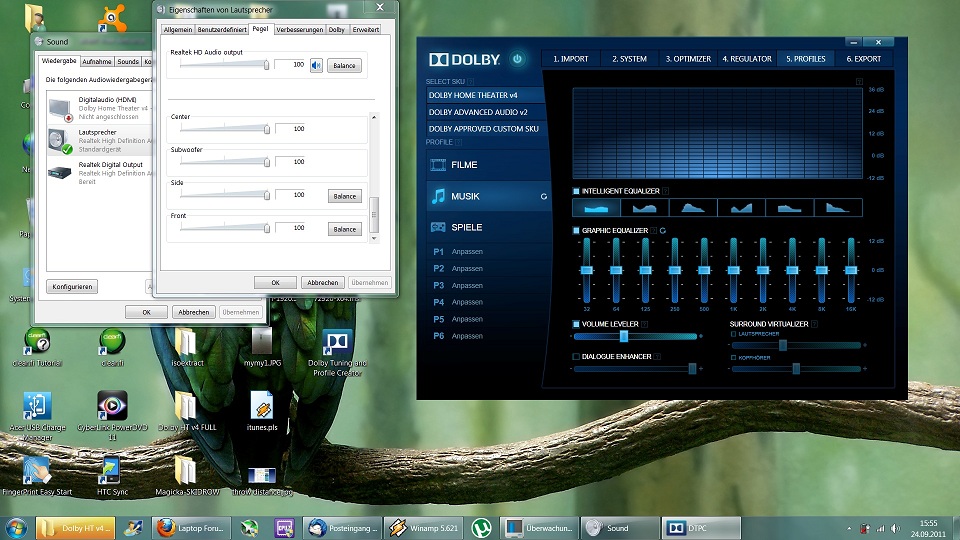Select the sixth Intelligent Equalizer preset curve
The height and width of the screenshot is (540, 960).
(838, 208)
